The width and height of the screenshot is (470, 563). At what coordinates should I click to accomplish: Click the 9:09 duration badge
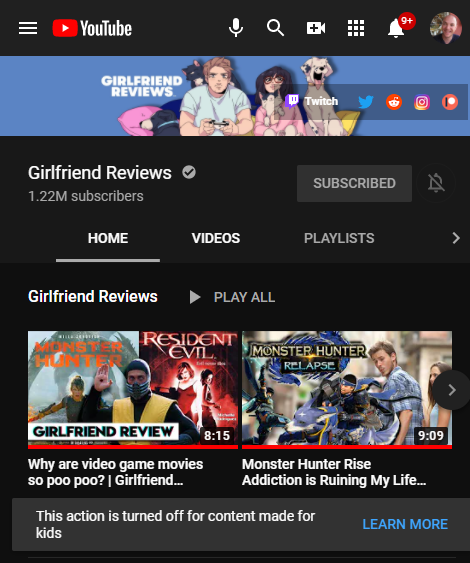(431, 436)
